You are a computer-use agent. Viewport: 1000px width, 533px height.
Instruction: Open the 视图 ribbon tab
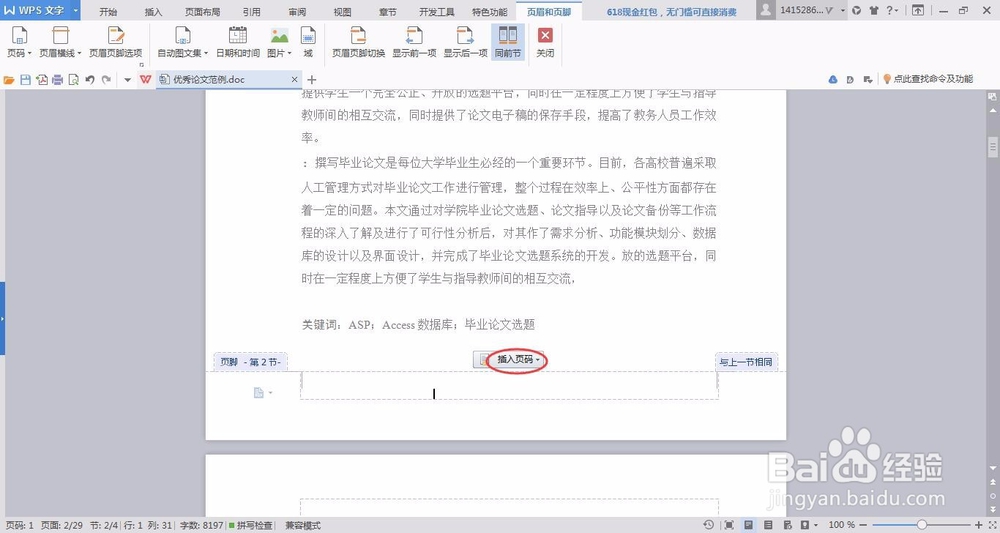(x=342, y=11)
